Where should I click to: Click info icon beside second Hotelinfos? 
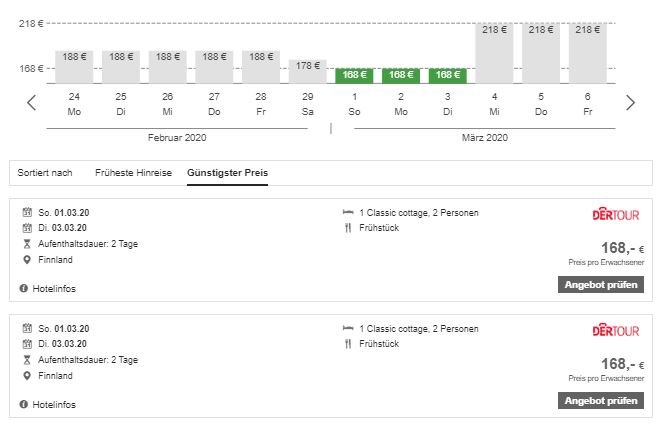tap(24, 404)
